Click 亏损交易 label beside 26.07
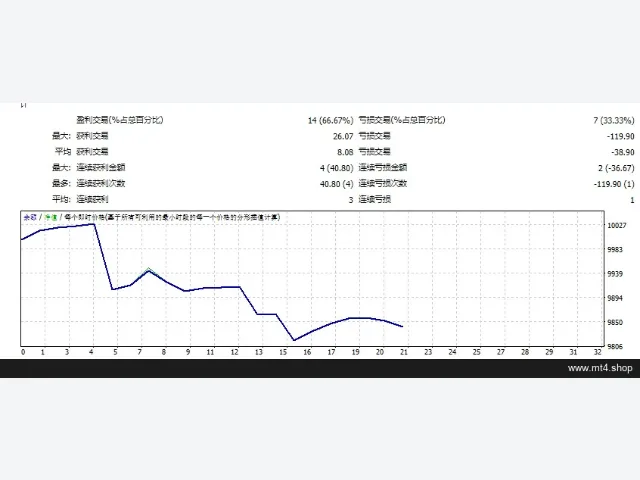 pos(374,136)
